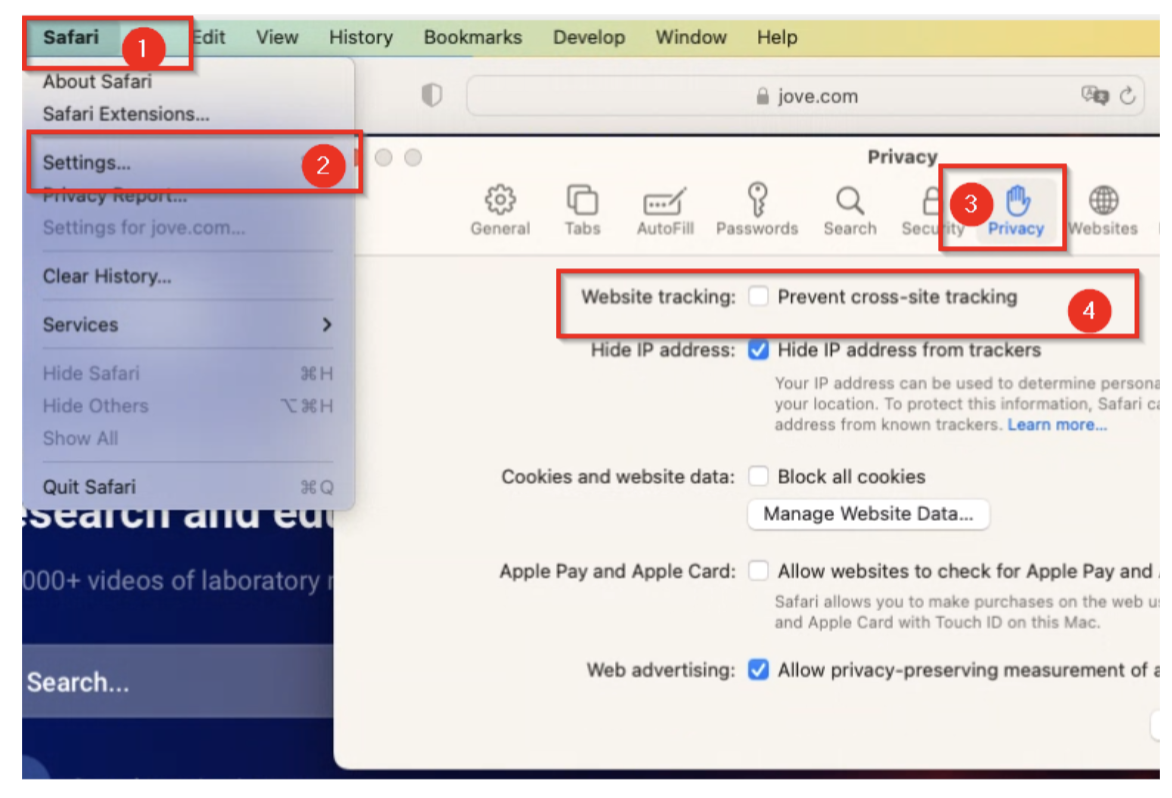Reload the jove.com page
The image size is (1172, 798).
click(x=1128, y=95)
